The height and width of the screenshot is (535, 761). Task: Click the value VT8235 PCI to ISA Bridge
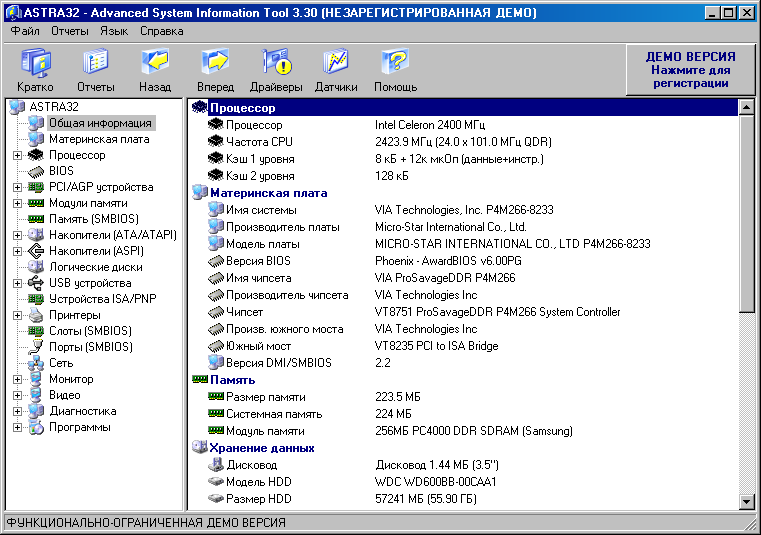pyautogui.click(x=437, y=346)
